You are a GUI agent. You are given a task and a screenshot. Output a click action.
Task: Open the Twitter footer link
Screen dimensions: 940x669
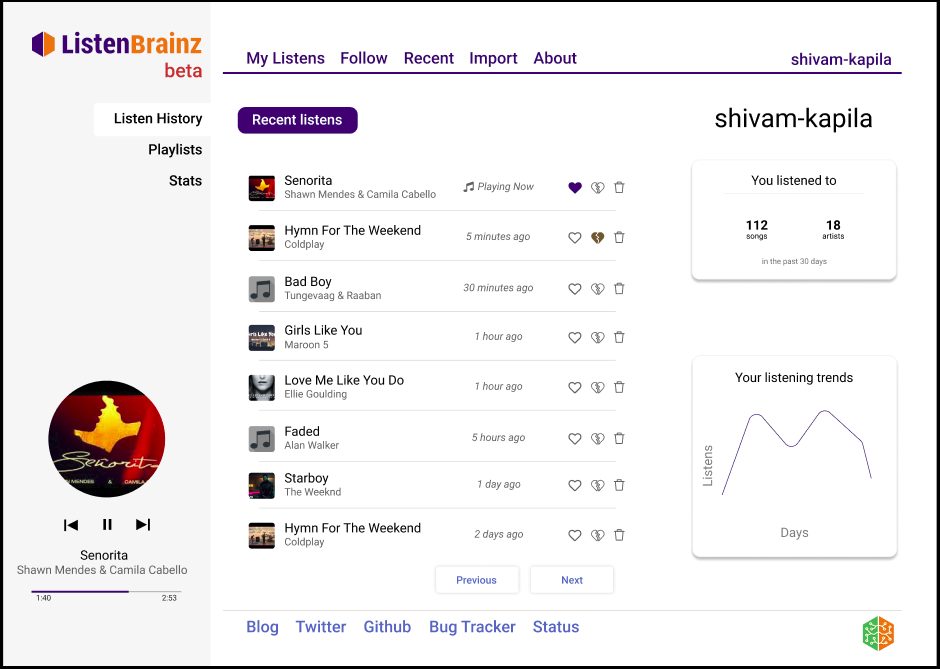[x=321, y=627]
